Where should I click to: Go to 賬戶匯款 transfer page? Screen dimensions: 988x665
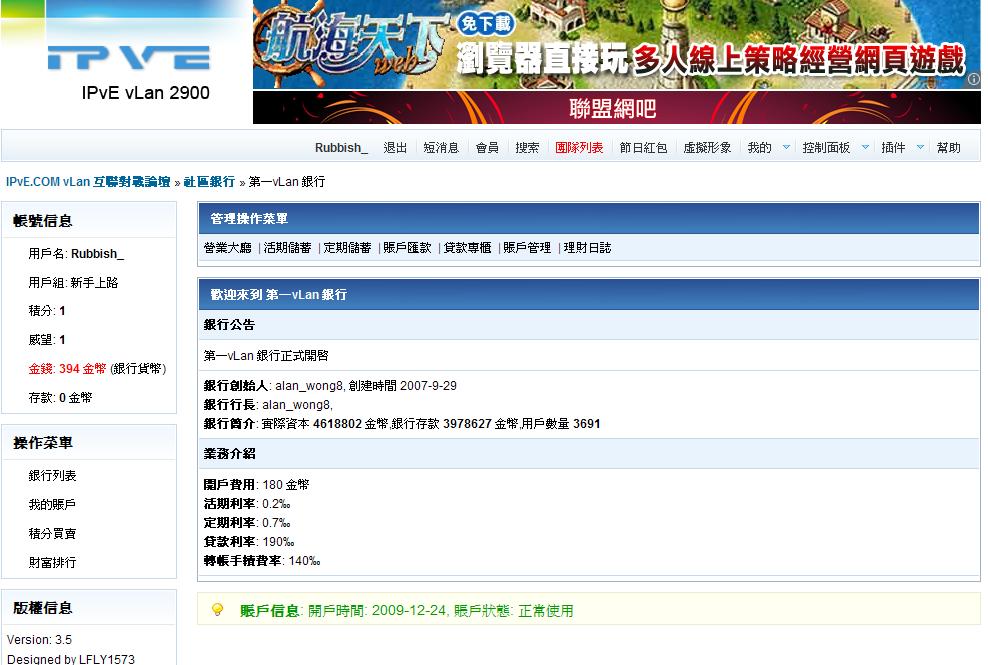click(x=408, y=248)
